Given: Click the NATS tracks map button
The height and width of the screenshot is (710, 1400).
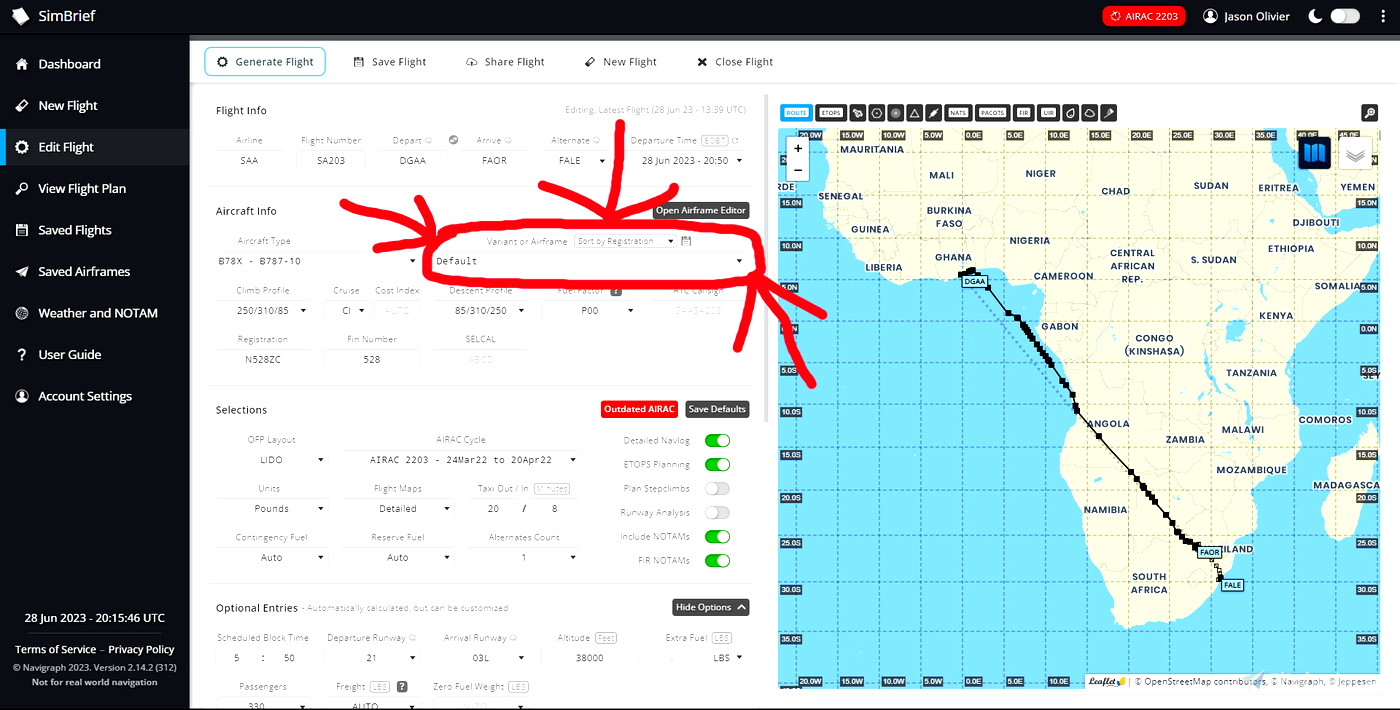Looking at the screenshot, I should (x=959, y=113).
